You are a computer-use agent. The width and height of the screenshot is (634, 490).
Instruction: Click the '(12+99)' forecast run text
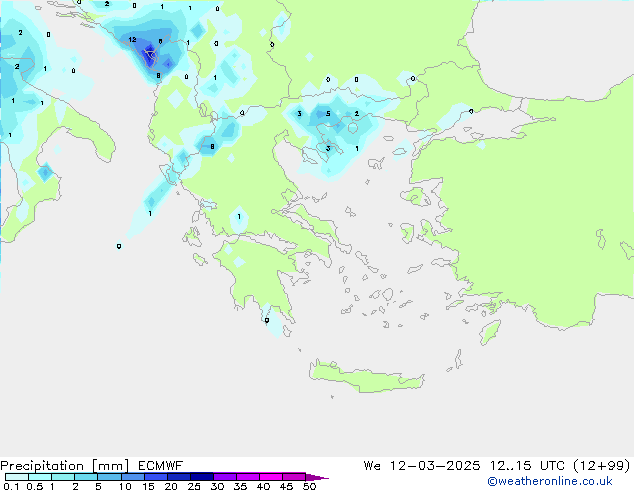(x=602, y=466)
